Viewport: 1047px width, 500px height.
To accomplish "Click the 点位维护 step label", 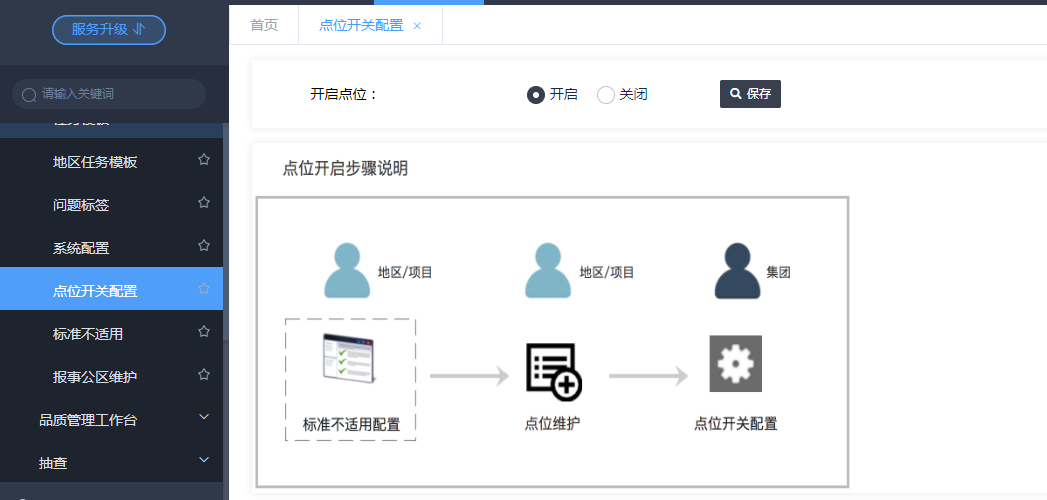I will (552, 423).
